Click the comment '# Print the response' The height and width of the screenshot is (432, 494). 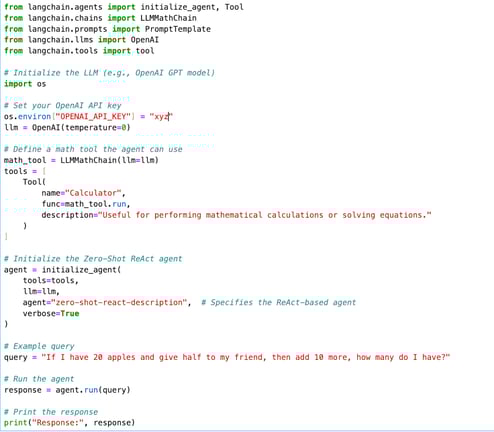51,412
